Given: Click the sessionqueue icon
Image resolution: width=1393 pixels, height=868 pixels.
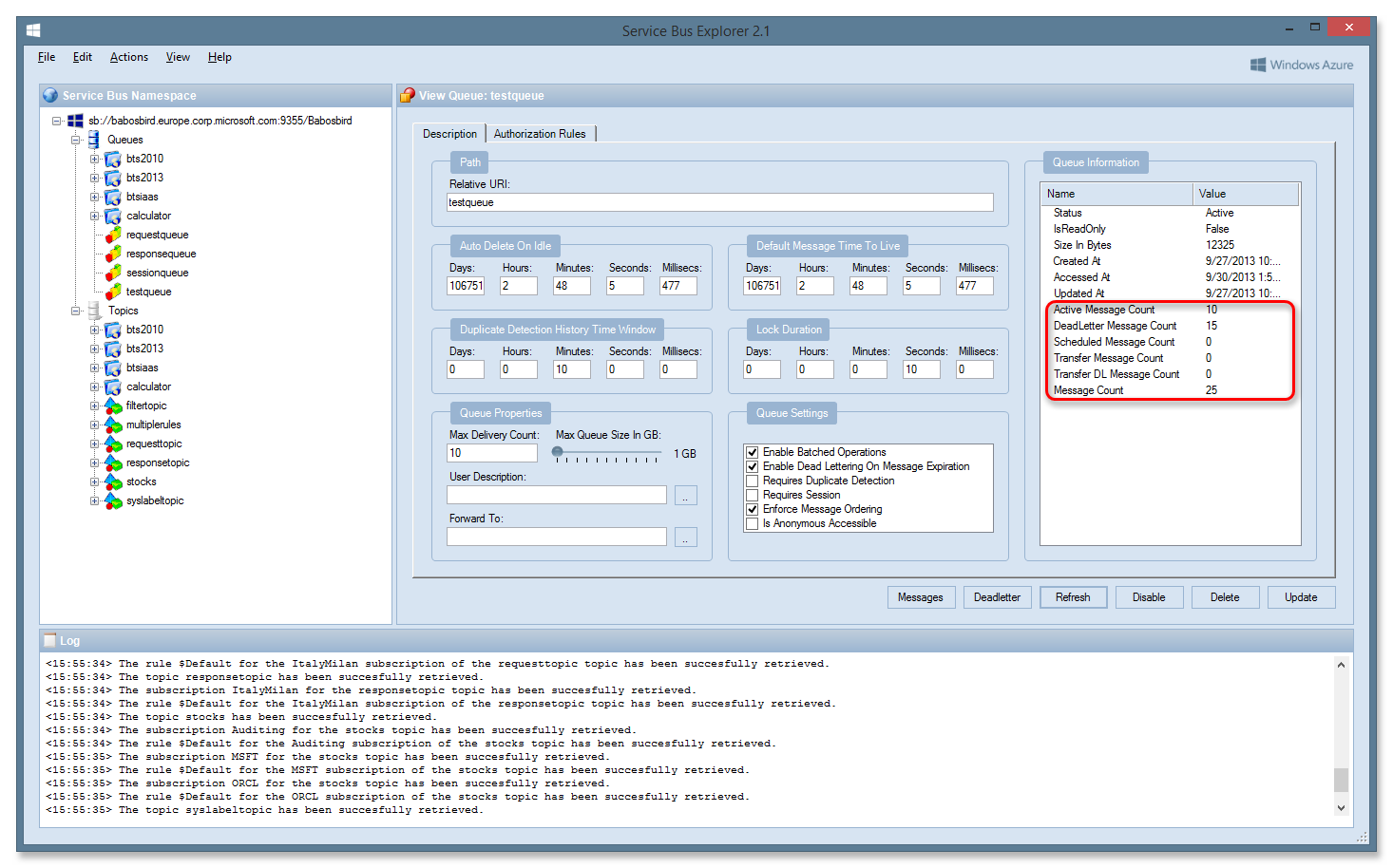Looking at the screenshot, I should 113,274.
